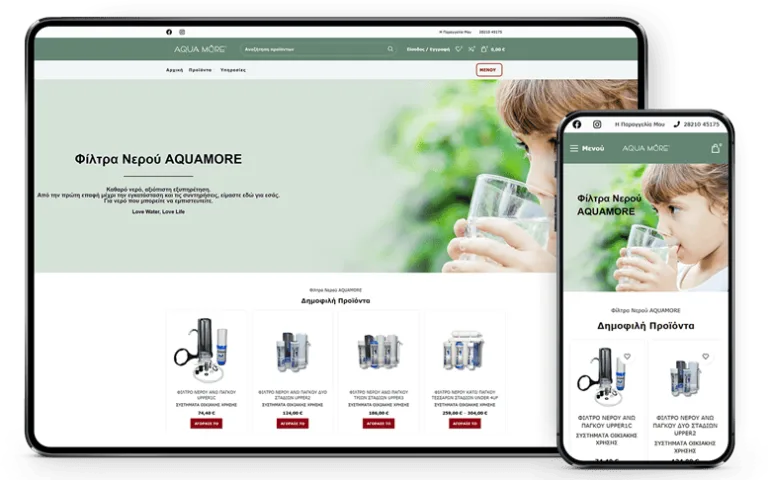Screen dimensions: 768x480
Task: Select the Αρχική menu item on the tablet
Action: (x=174, y=70)
